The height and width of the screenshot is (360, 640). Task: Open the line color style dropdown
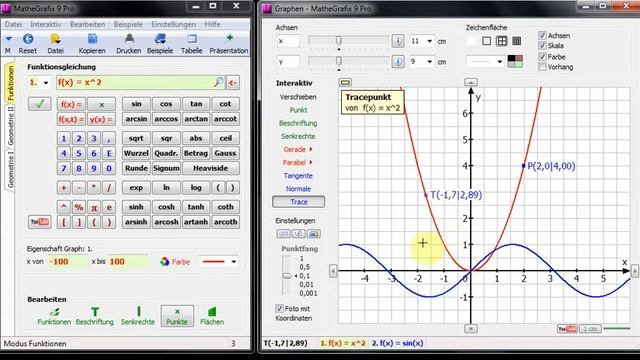pyautogui.click(x=233, y=262)
